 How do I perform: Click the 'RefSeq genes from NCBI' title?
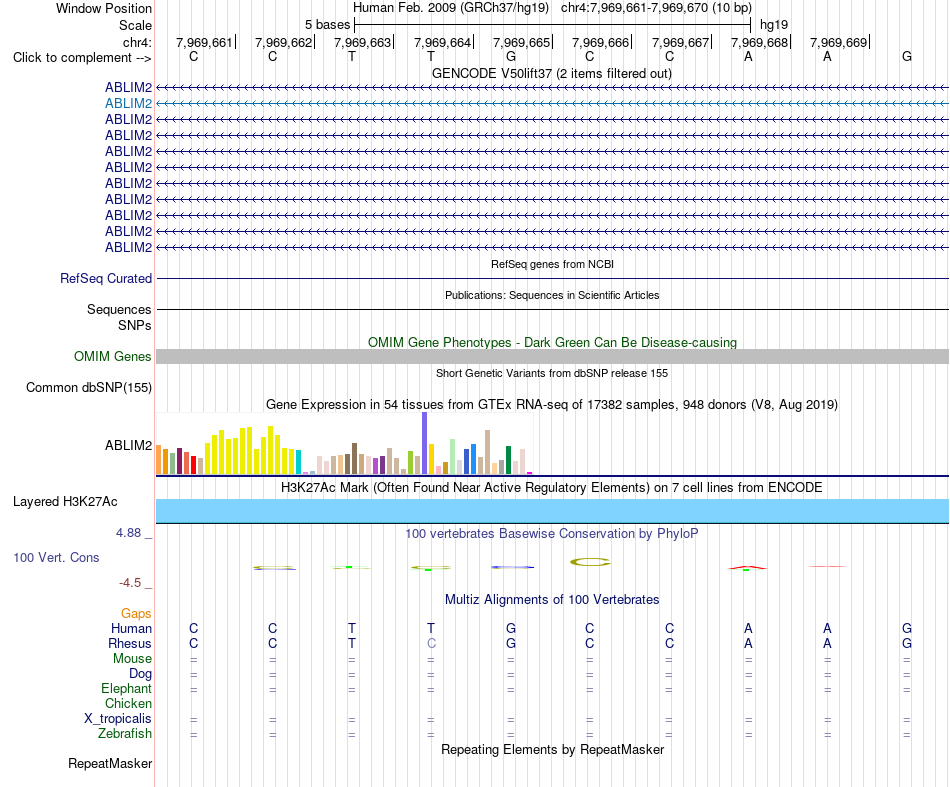pos(552,264)
